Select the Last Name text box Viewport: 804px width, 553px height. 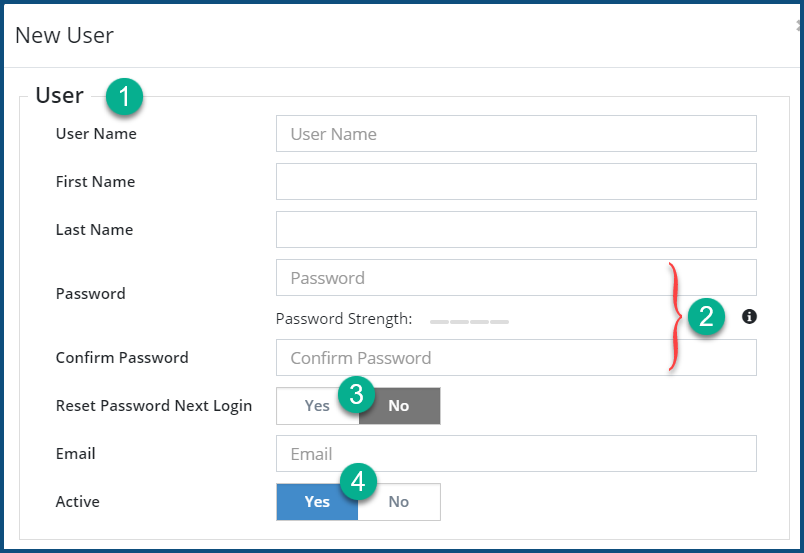[x=516, y=230]
